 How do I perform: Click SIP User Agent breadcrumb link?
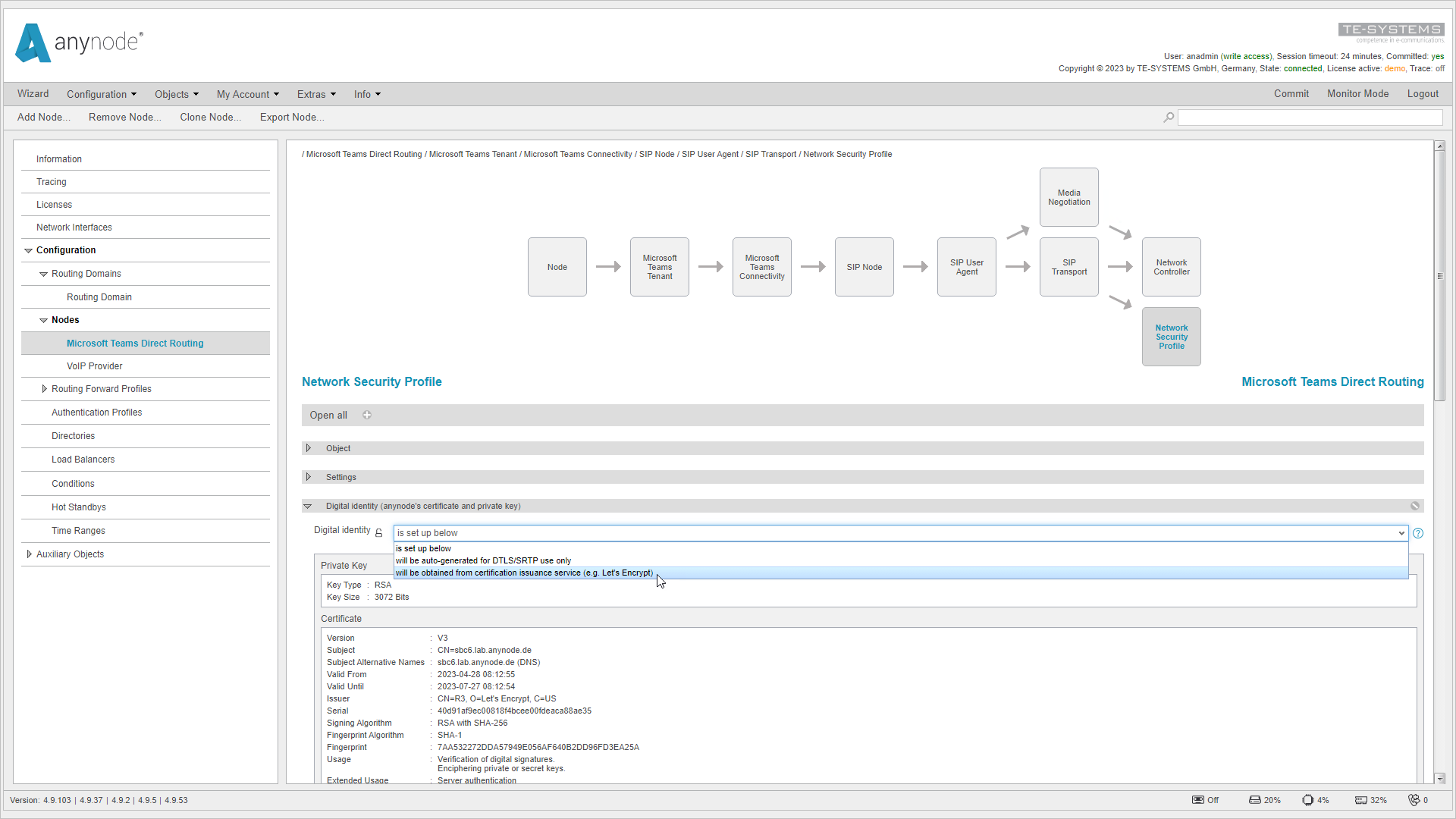710,154
